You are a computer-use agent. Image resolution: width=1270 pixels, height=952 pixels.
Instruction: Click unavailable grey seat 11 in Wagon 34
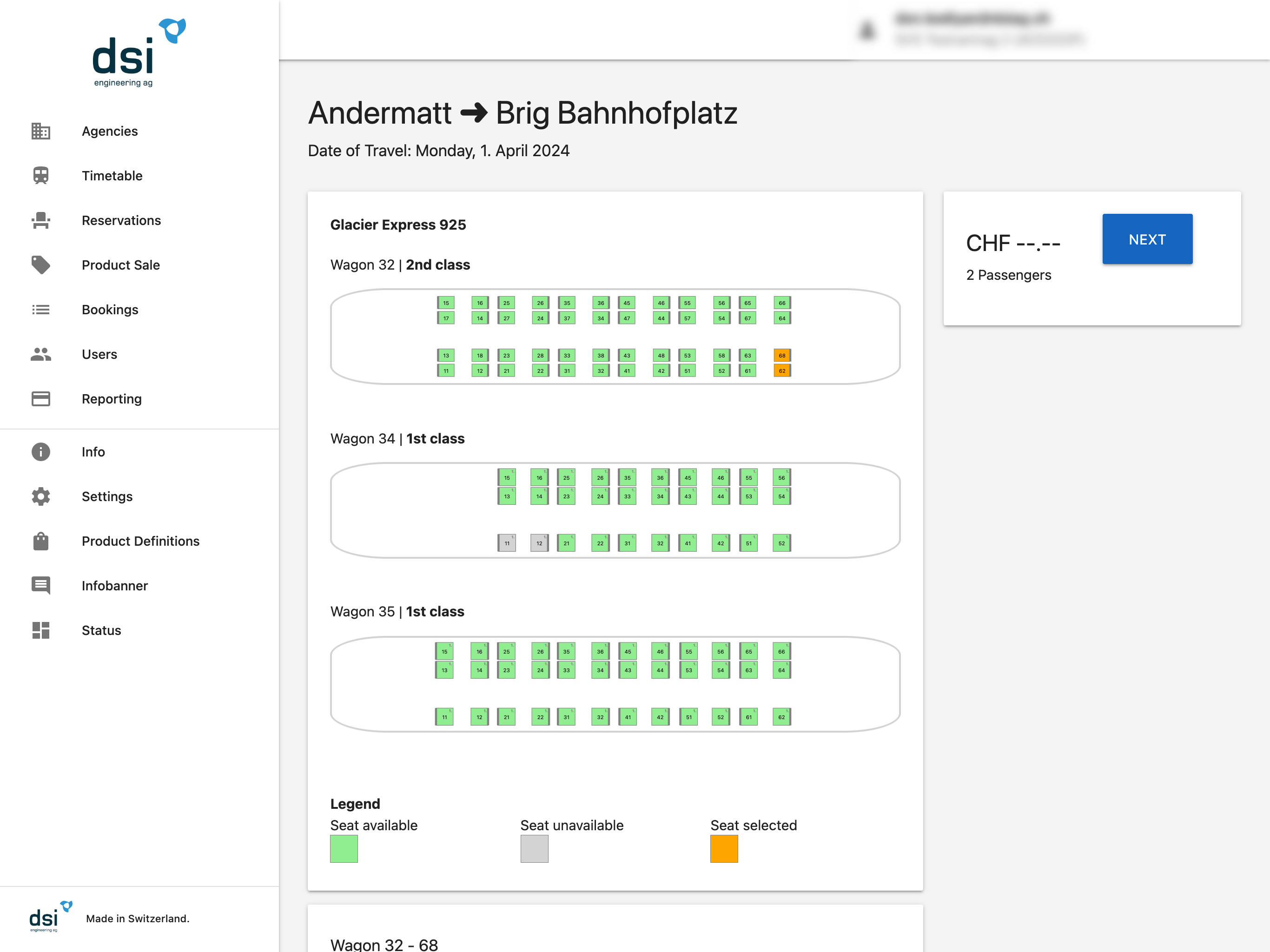click(x=506, y=543)
